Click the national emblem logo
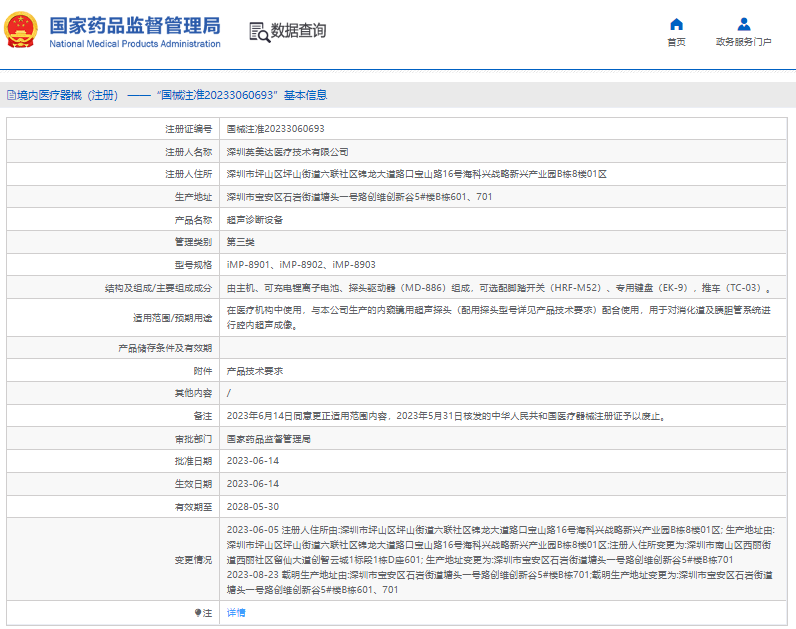 pos(21,30)
